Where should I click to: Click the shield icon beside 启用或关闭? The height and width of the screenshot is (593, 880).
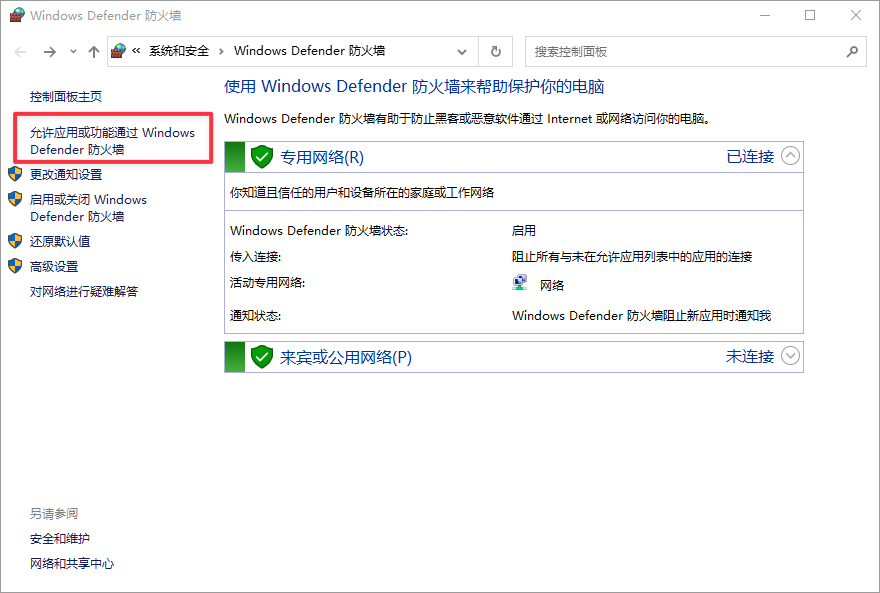click(15, 199)
